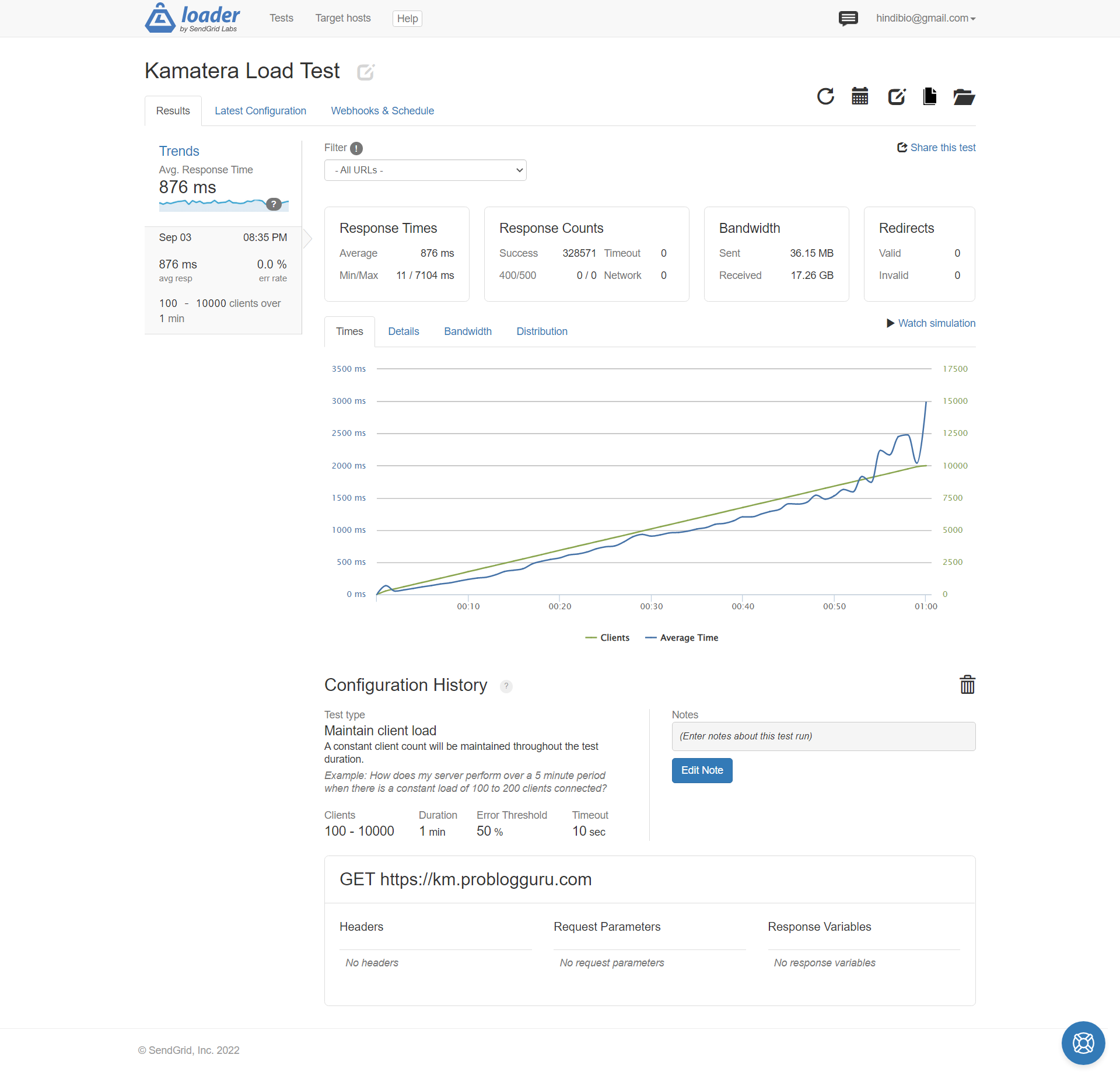
Task: Click edit icon beside Kamatera Load Test title
Action: point(366,72)
